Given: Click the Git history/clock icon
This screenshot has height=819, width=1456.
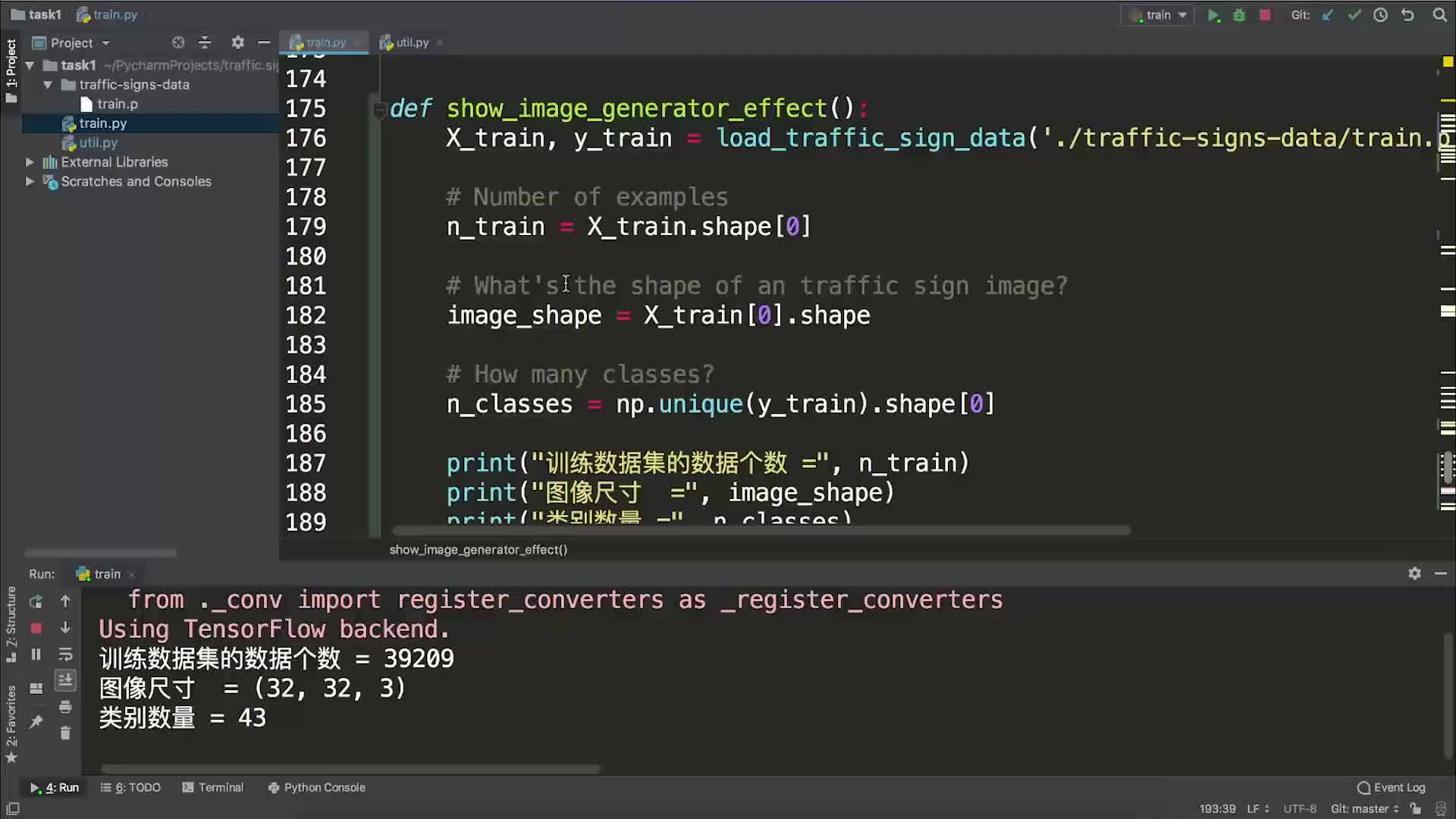Looking at the screenshot, I should click(1381, 14).
